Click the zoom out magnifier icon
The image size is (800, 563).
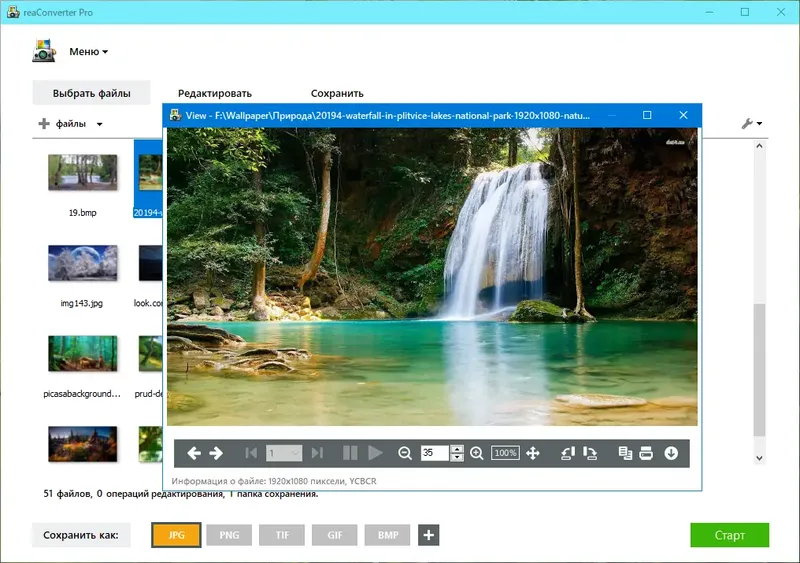tap(405, 453)
